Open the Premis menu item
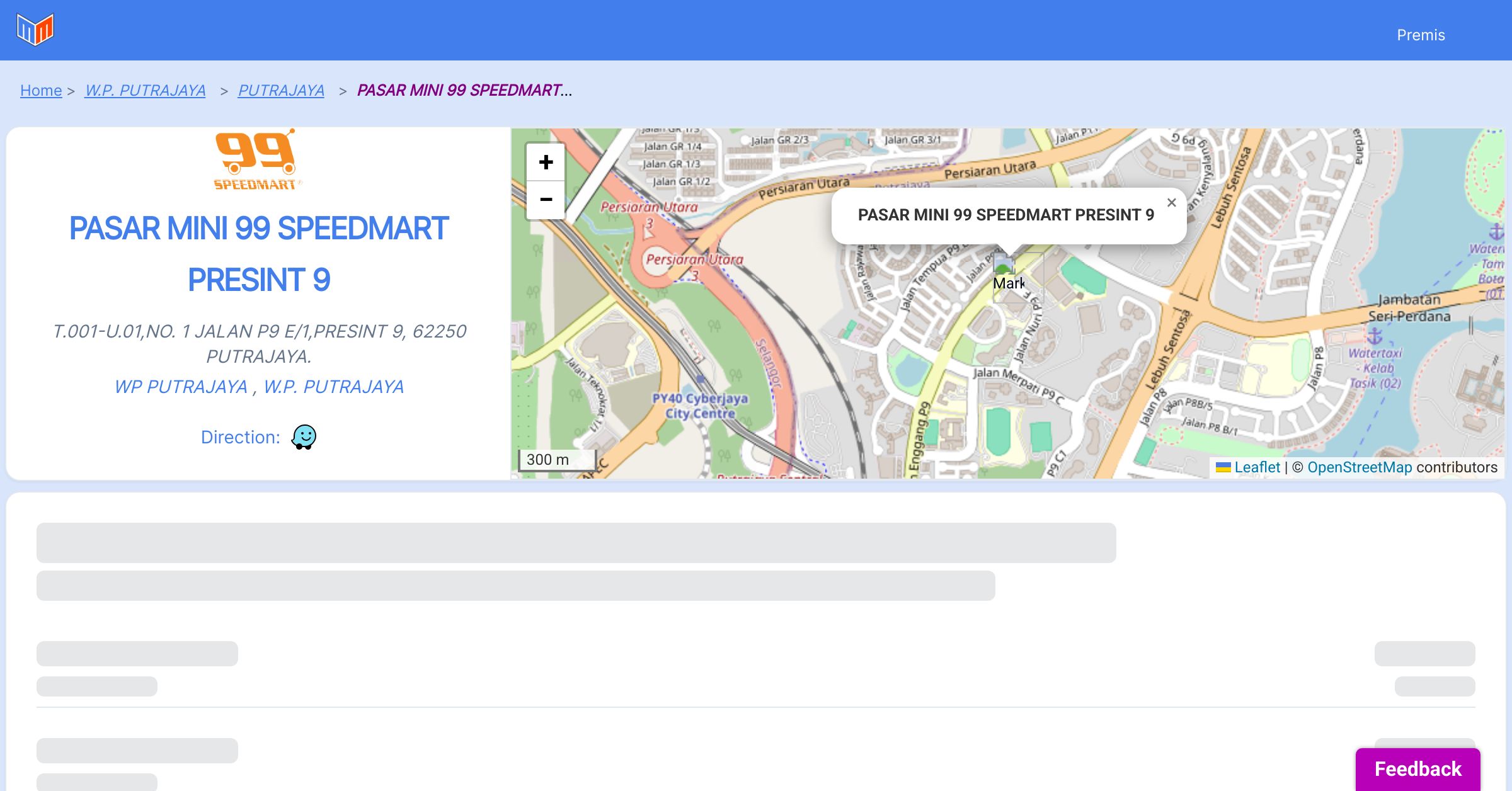 (x=1421, y=35)
